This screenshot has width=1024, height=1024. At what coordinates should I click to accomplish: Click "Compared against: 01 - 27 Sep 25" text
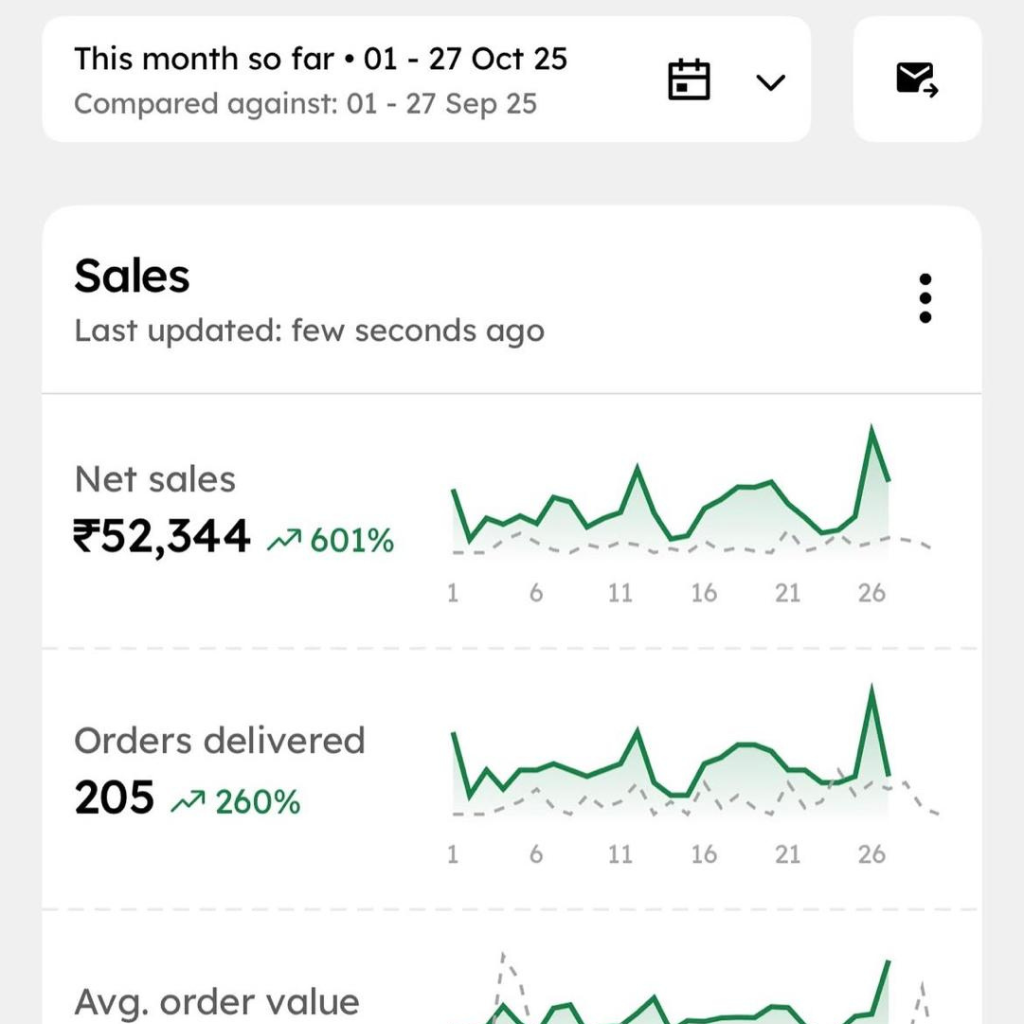[x=305, y=104]
